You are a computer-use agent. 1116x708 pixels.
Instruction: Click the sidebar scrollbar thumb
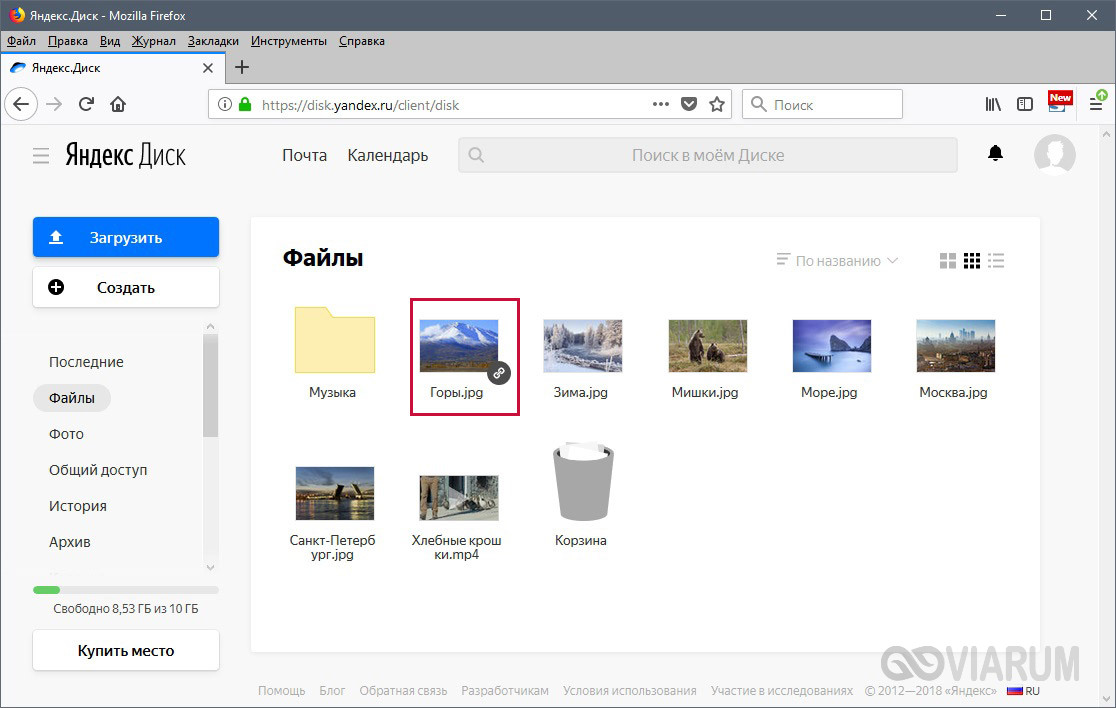(210, 386)
